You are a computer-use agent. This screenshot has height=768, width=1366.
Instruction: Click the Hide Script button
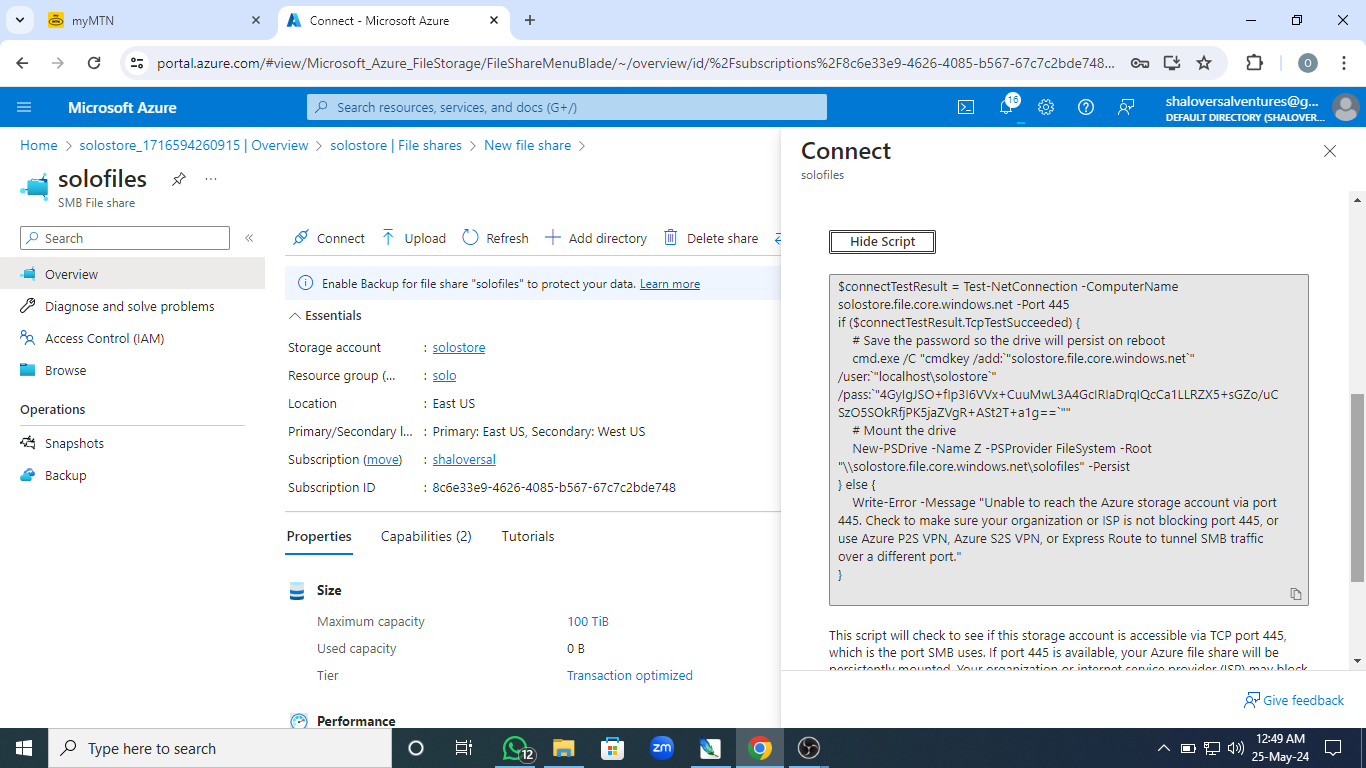[883, 241]
